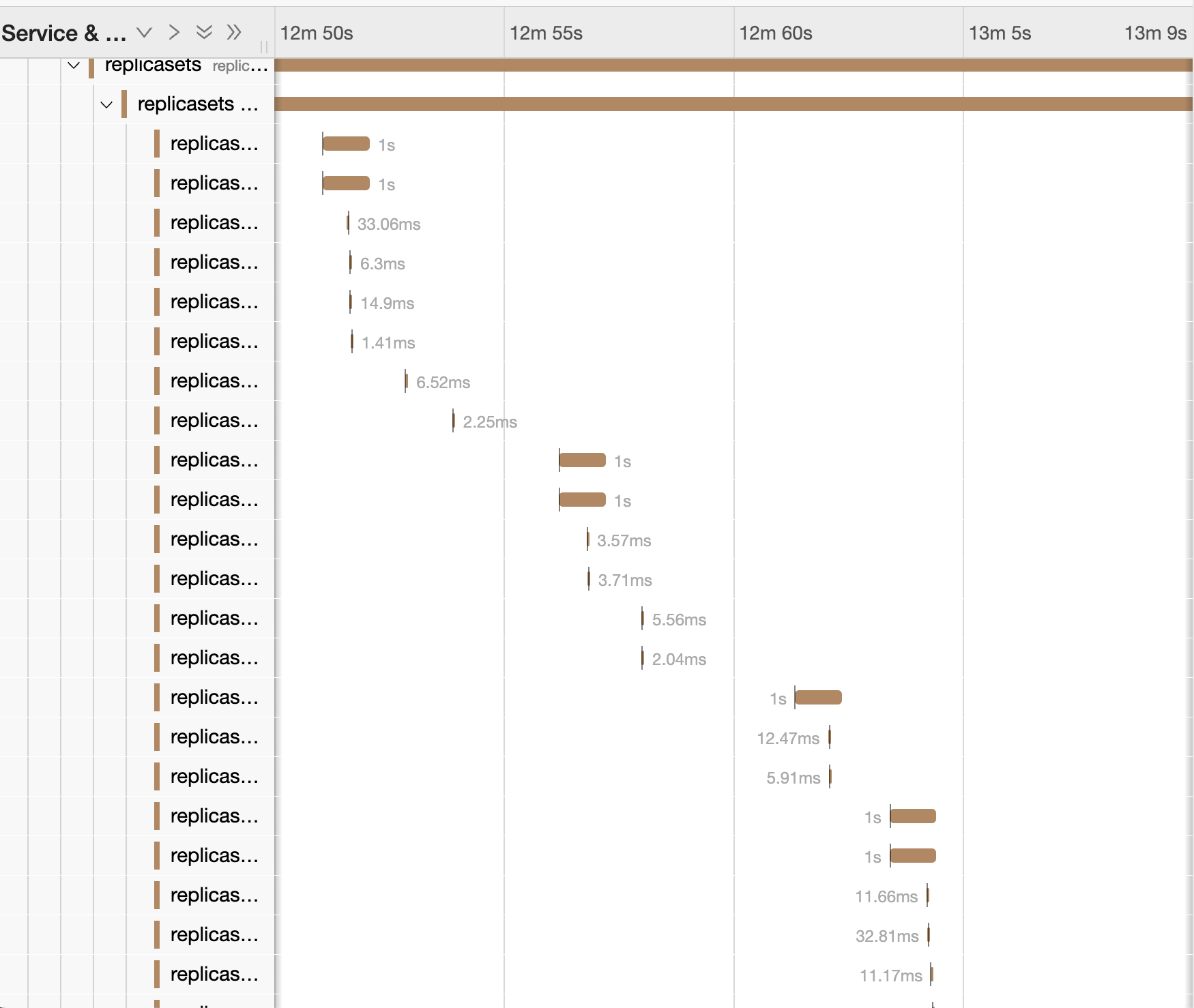1194x1008 pixels.
Task: Select the span labeled 6.3ms
Action: [x=351, y=263]
